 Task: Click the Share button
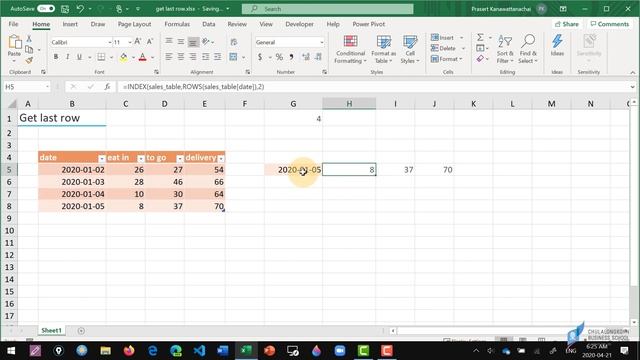tap(567, 24)
